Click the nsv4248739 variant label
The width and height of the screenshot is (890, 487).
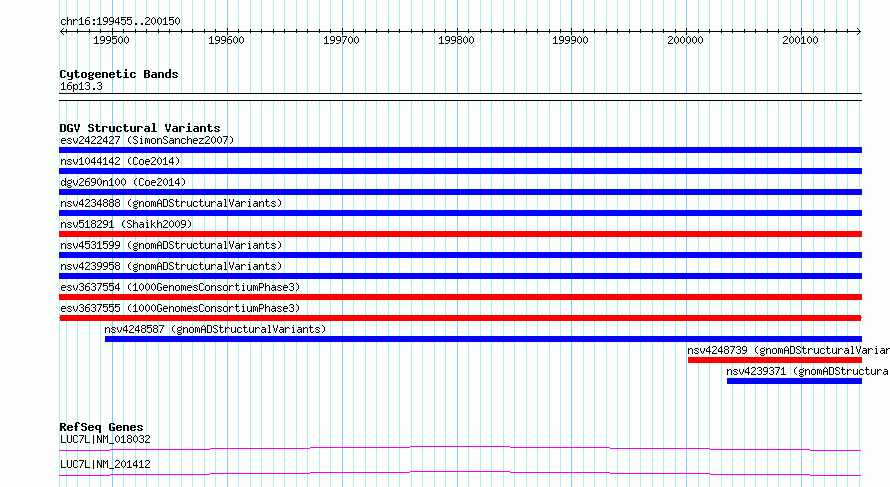click(788, 350)
